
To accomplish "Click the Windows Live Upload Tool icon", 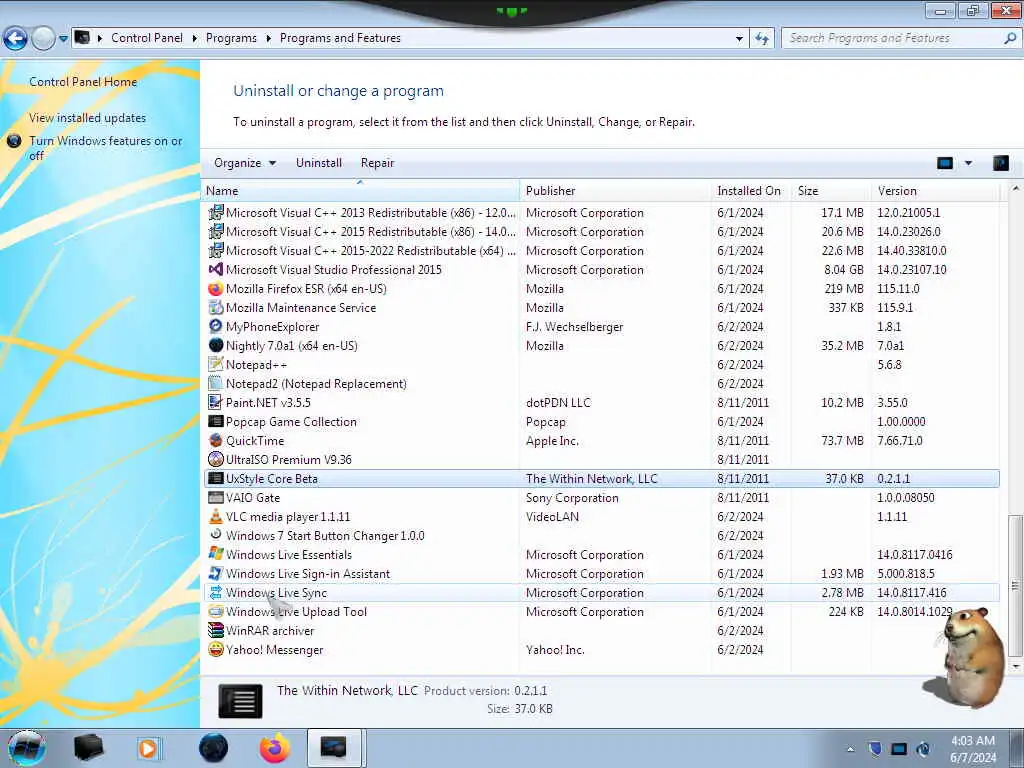I will pos(216,611).
